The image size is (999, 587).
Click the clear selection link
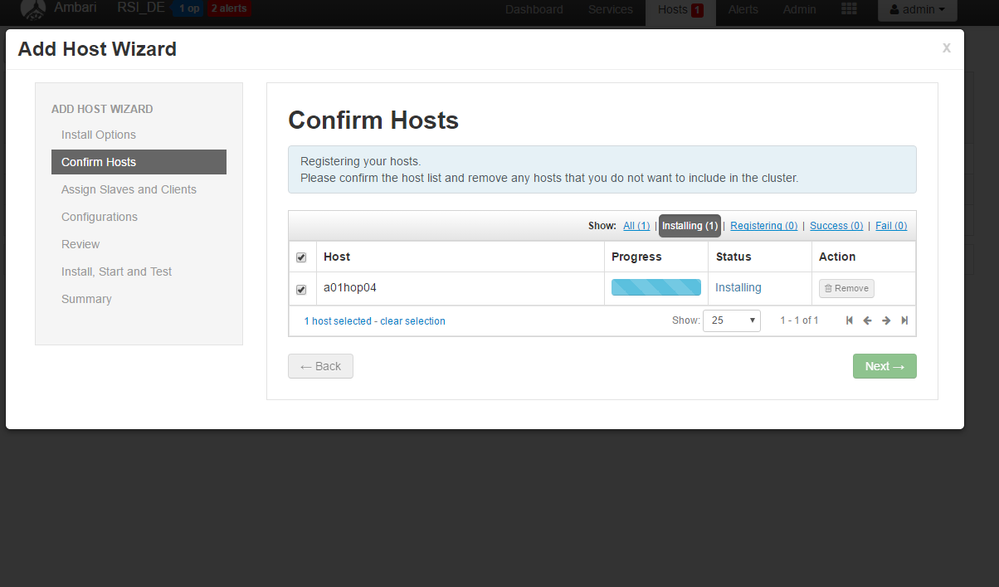413,321
